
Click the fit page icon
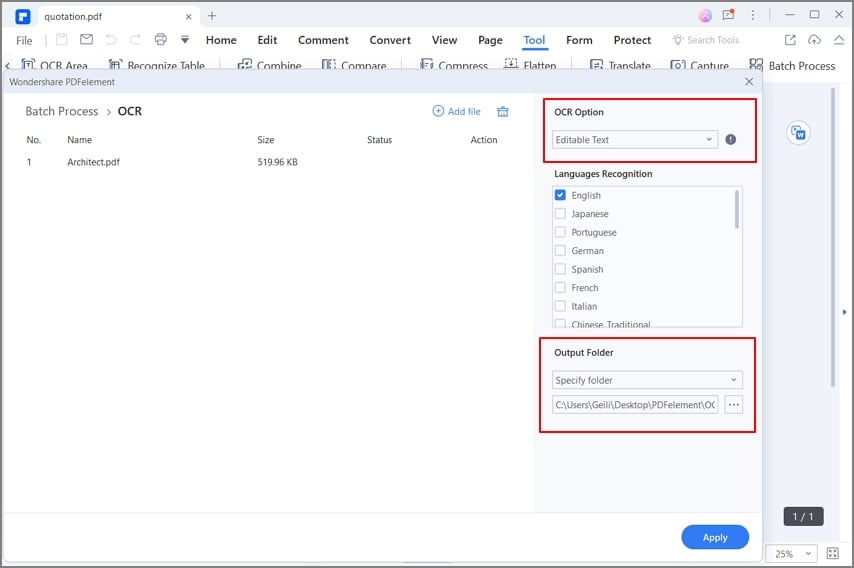pos(832,553)
